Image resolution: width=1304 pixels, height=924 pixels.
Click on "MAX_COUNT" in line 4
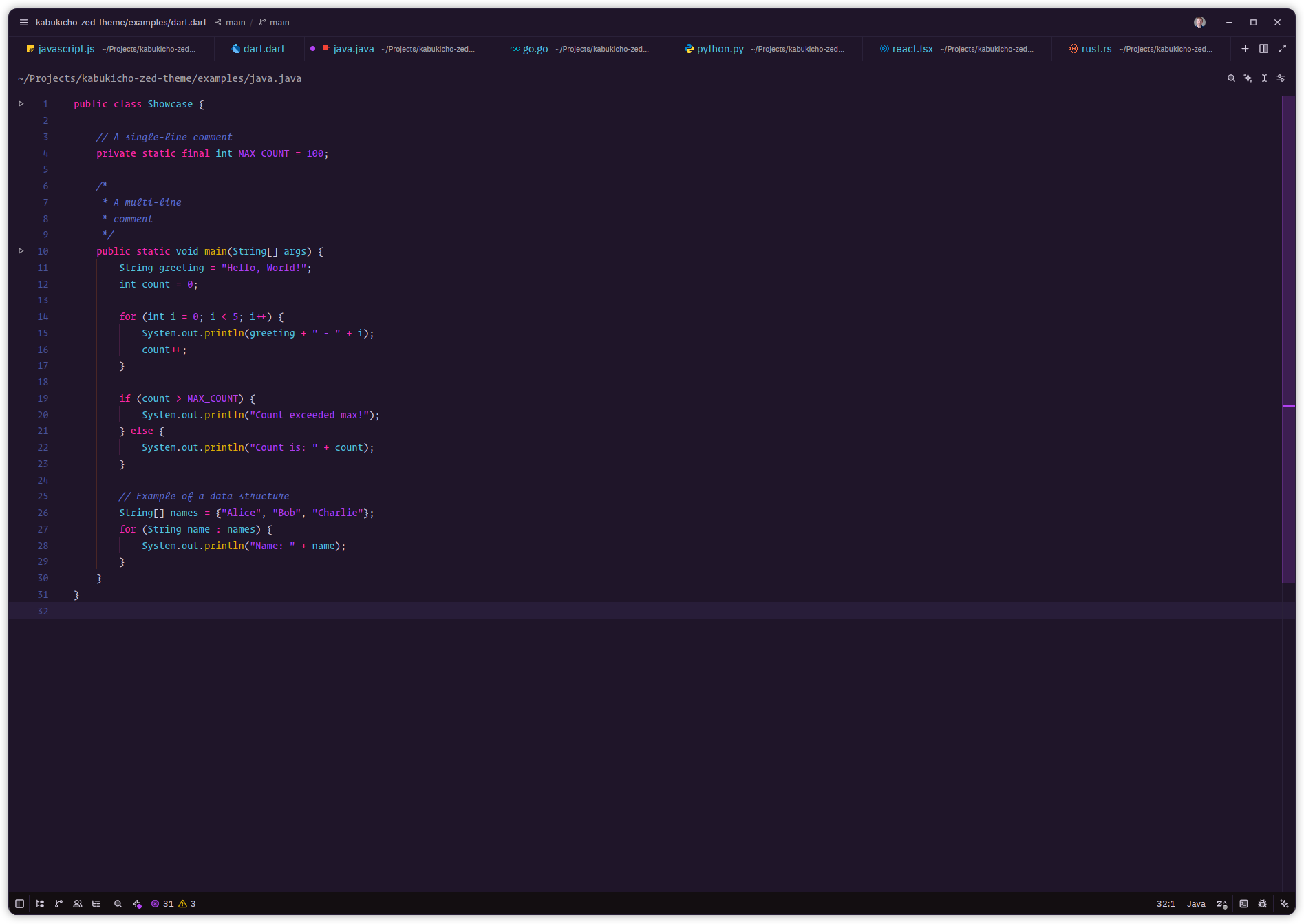click(264, 153)
